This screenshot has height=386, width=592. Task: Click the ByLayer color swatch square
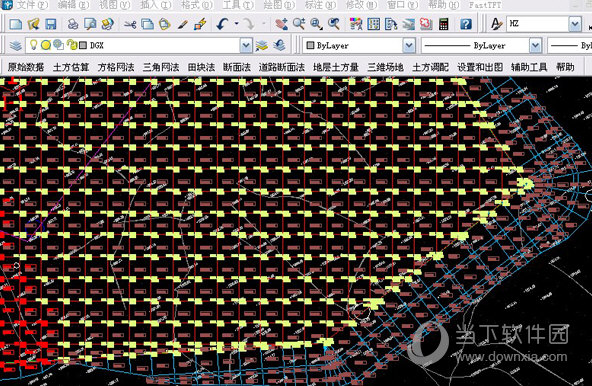click(x=310, y=45)
